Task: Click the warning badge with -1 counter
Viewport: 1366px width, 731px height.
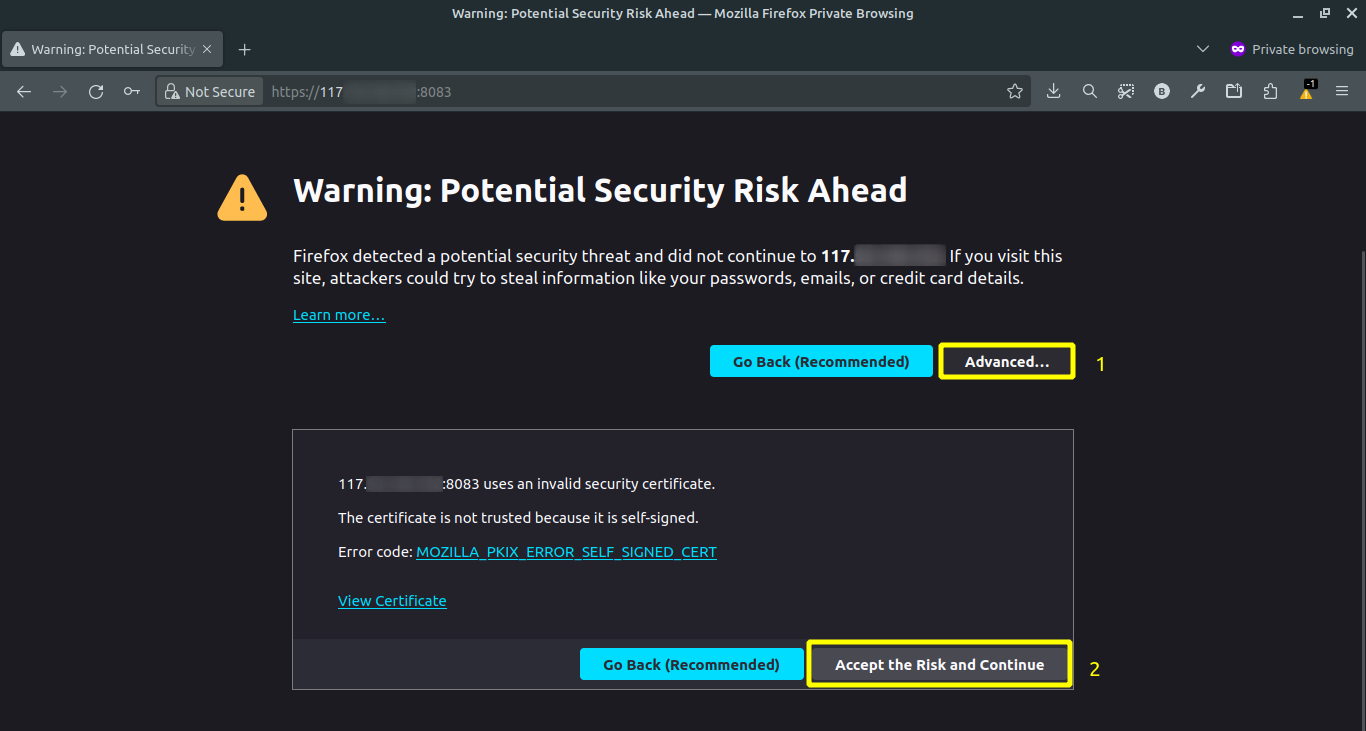Action: (1305, 91)
